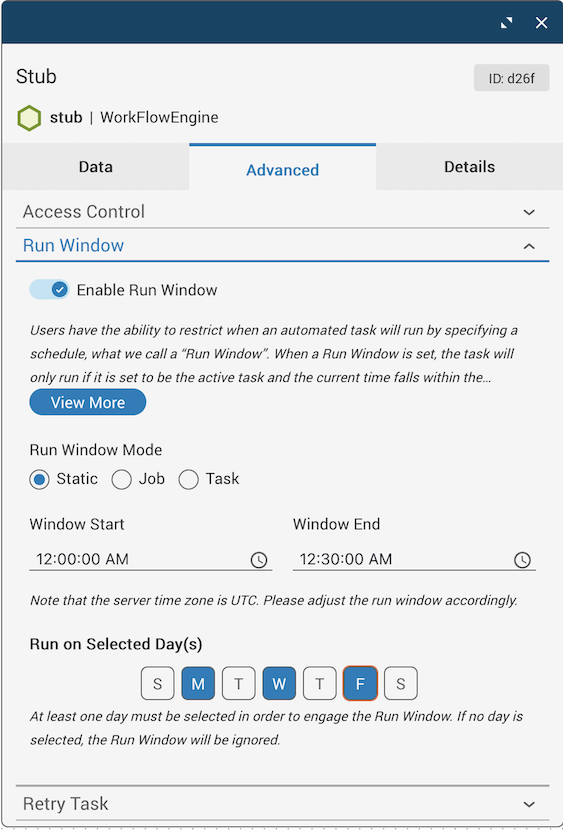Viewport: 563px width, 833px height.
Task: Switch to the Data tab
Action: tap(96, 167)
